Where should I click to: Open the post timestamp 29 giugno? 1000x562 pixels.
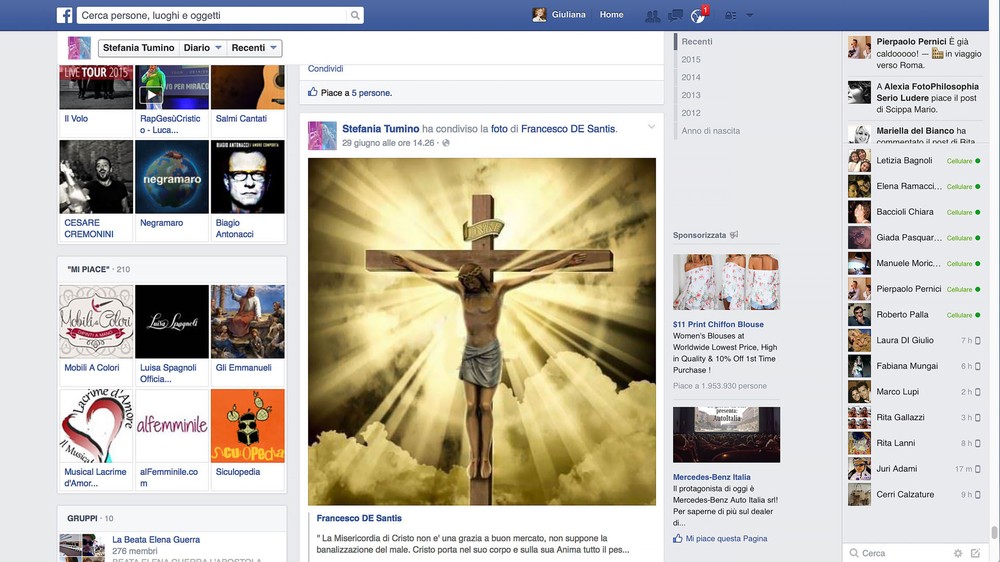pyautogui.click(x=388, y=143)
